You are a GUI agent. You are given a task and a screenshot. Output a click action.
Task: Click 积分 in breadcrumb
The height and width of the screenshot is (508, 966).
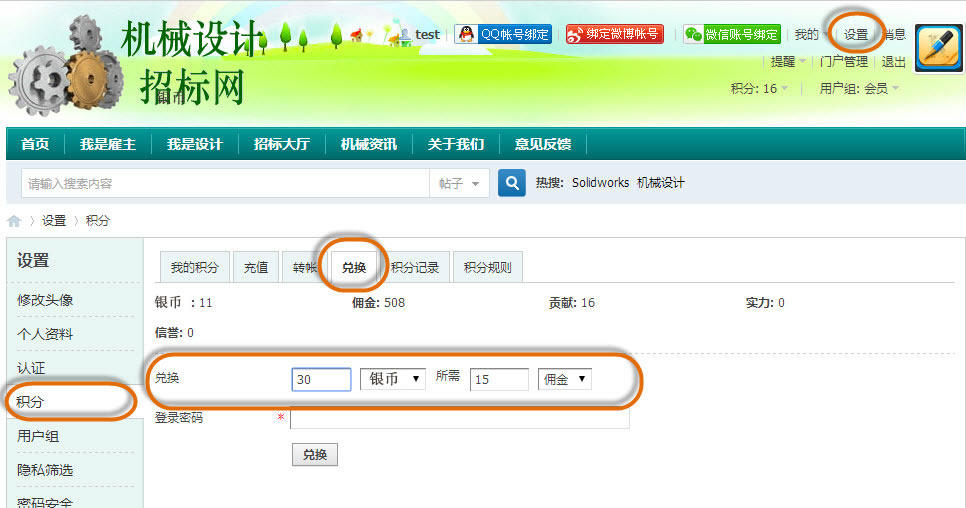click(x=97, y=220)
